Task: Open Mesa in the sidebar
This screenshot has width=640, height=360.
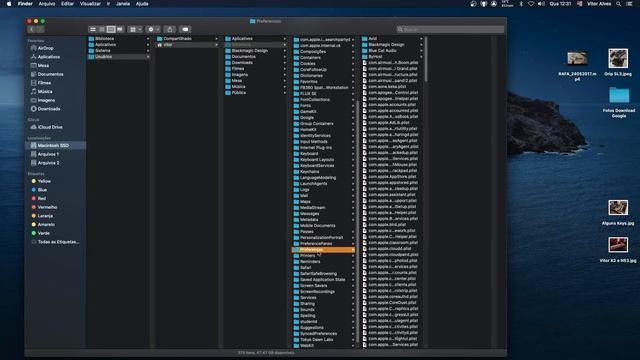Action: (43, 65)
